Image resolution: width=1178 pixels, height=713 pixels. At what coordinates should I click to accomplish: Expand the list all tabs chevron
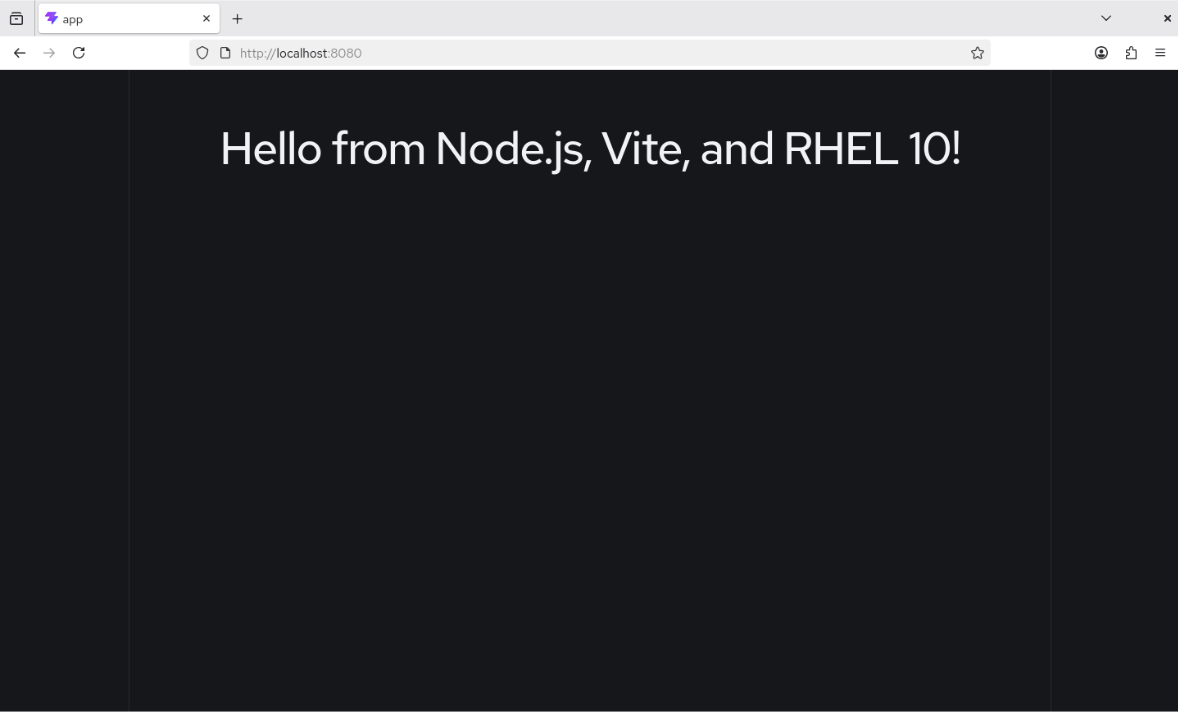point(1105,19)
